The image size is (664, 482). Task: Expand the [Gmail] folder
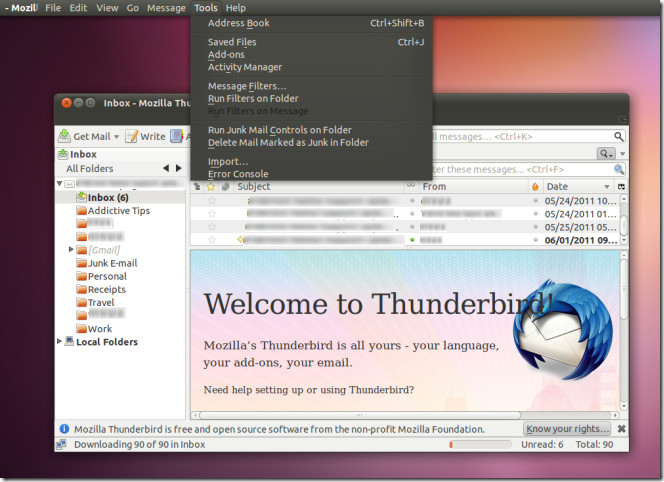coord(71,249)
